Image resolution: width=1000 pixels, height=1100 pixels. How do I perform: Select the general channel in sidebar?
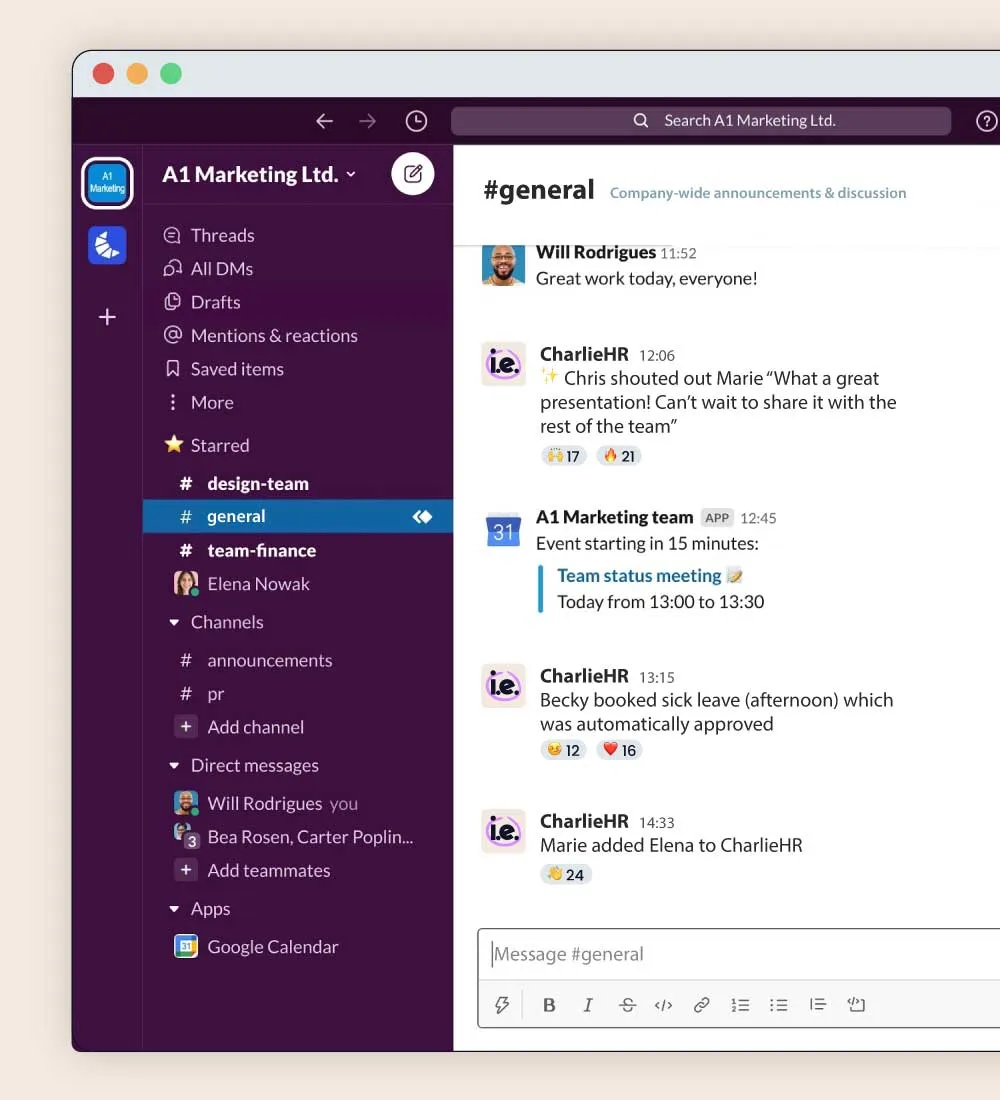(x=298, y=516)
